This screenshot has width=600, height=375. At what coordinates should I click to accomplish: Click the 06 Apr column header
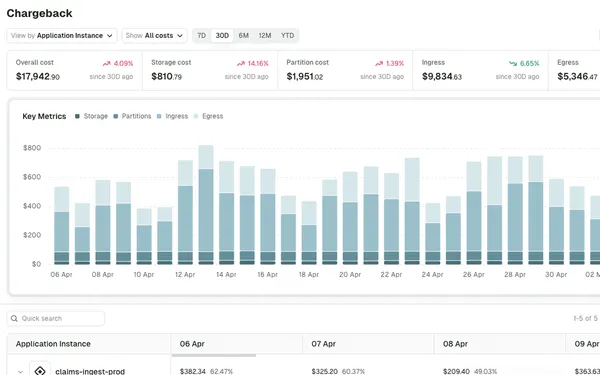click(236, 344)
